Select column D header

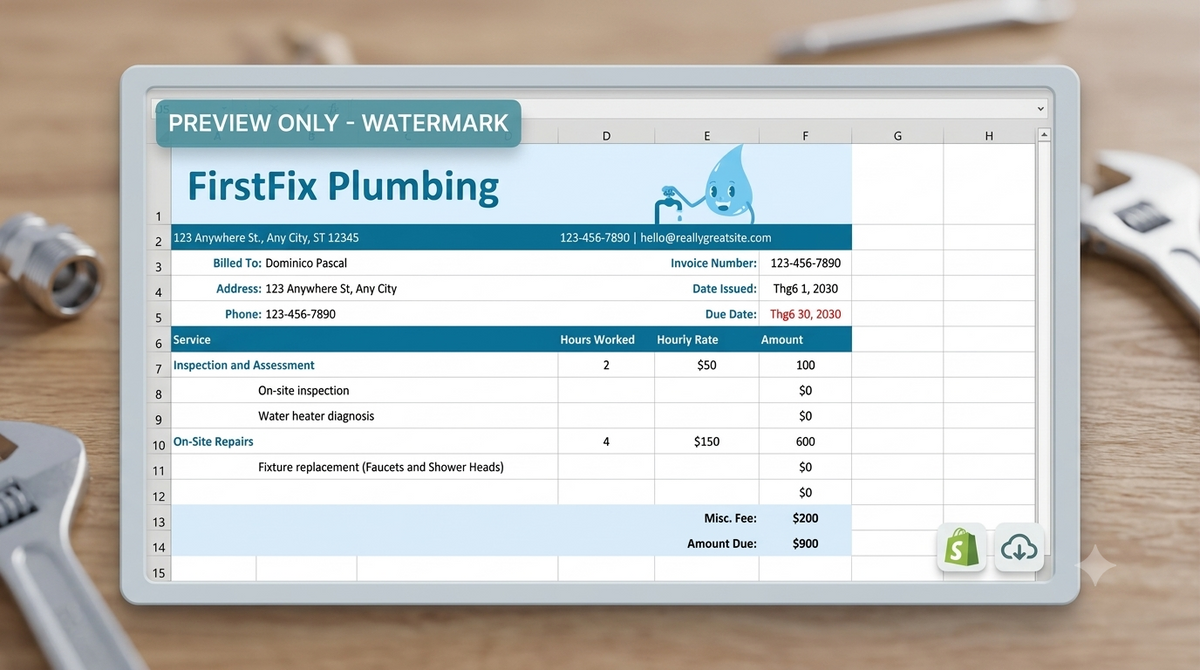click(x=606, y=135)
